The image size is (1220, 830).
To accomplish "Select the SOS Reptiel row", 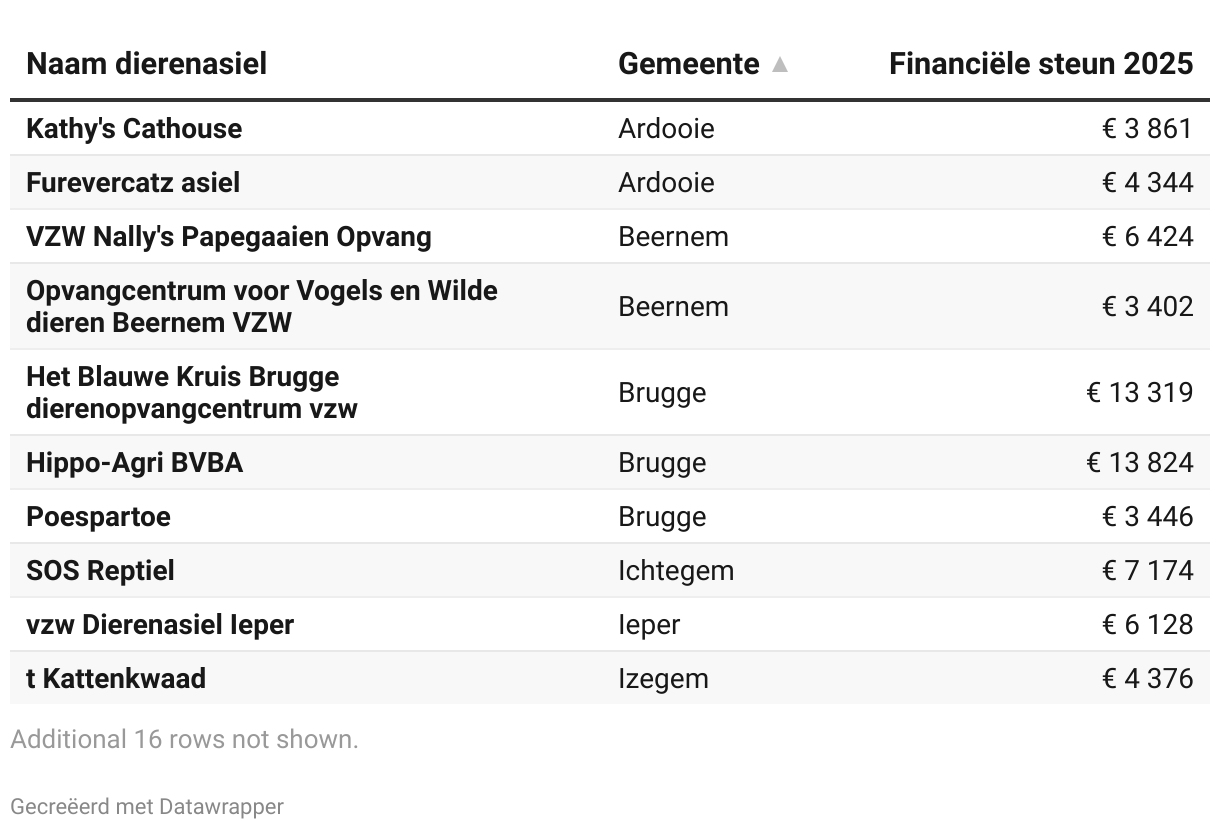I will click(100, 570).
